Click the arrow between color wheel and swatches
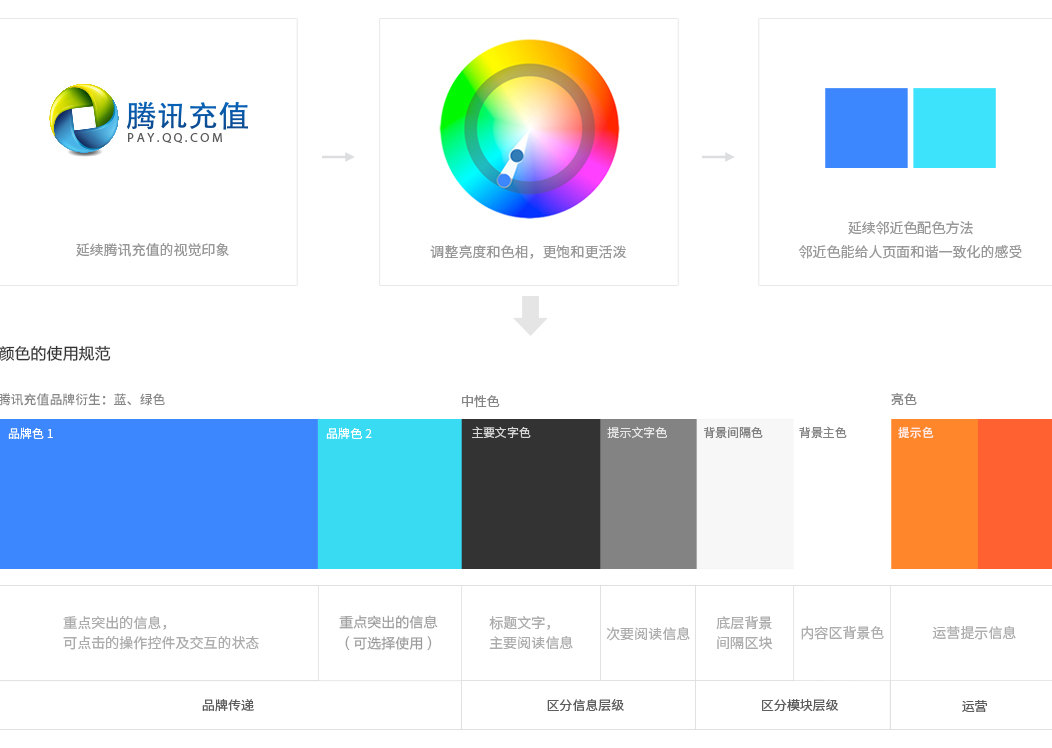The width and height of the screenshot is (1052, 748). tap(718, 157)
